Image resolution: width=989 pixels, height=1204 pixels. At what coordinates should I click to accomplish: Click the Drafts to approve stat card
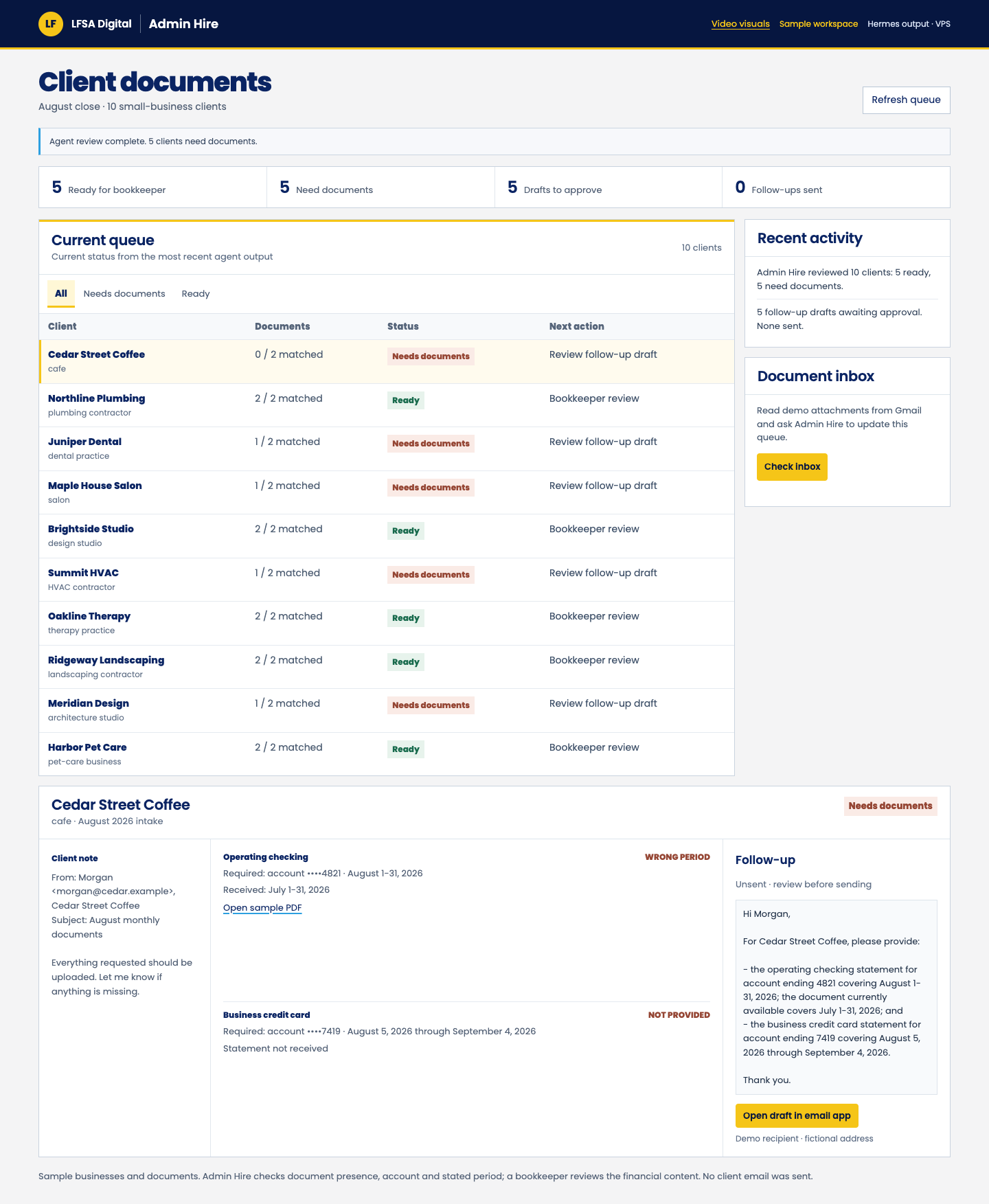click(609, 188)
